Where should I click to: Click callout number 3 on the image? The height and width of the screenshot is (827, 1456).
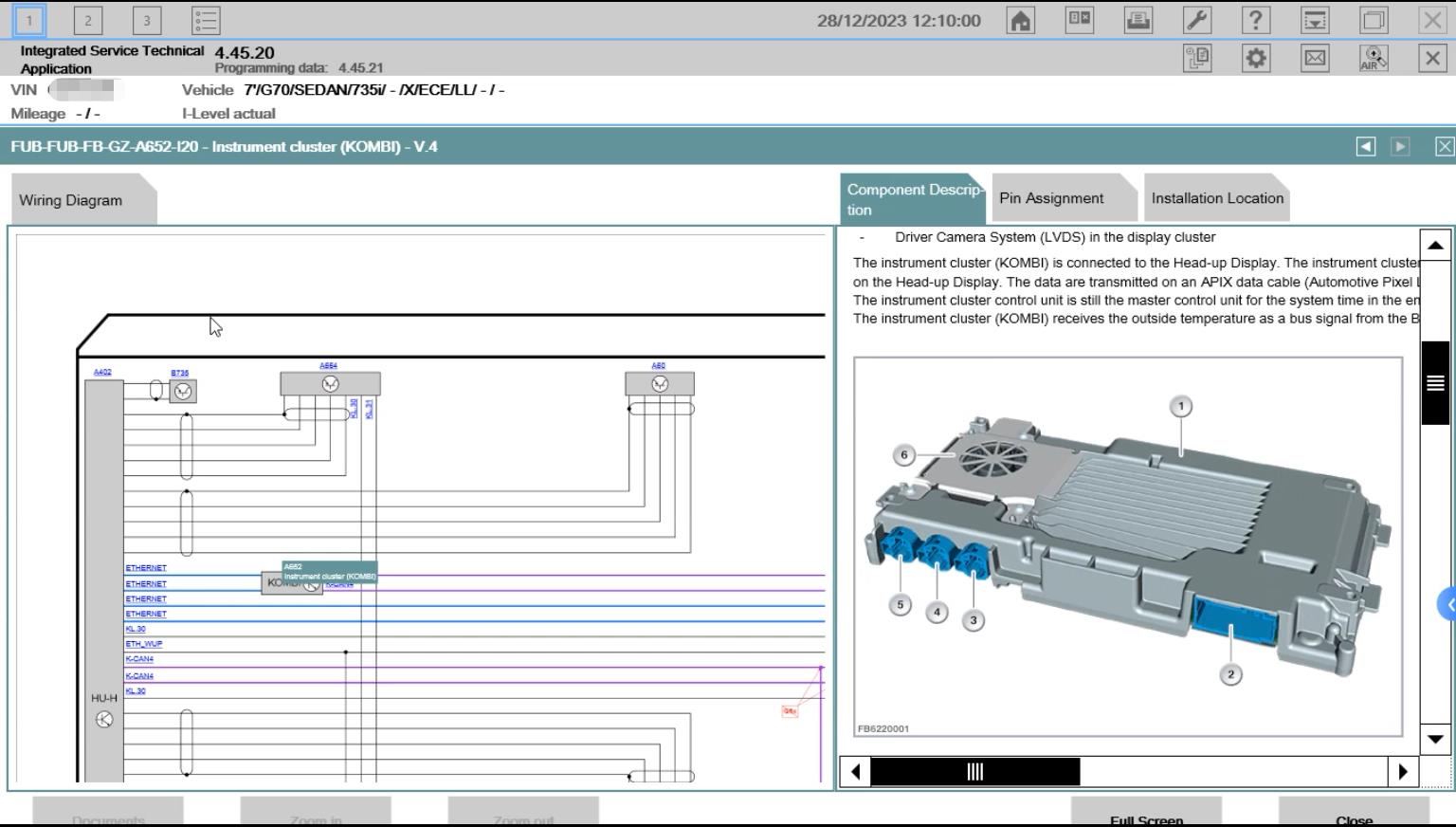[974, 620]
